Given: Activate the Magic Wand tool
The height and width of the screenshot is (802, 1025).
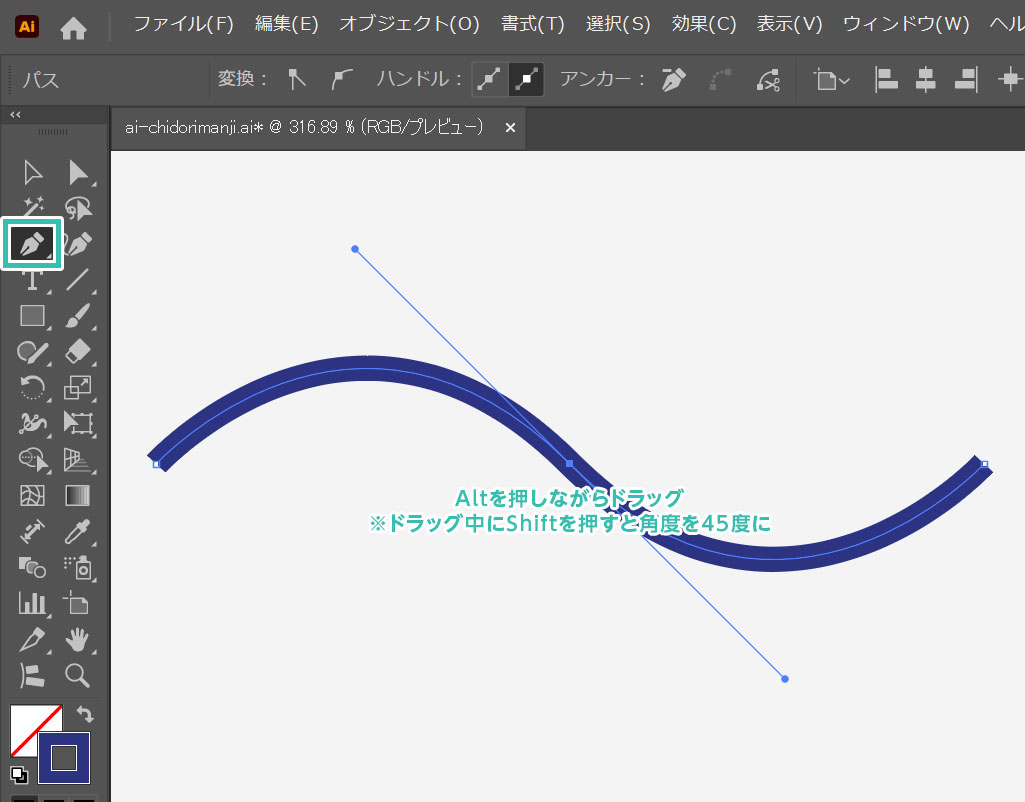Looking at the screenshot, I should pyautogui.click(x=32, y=207).
